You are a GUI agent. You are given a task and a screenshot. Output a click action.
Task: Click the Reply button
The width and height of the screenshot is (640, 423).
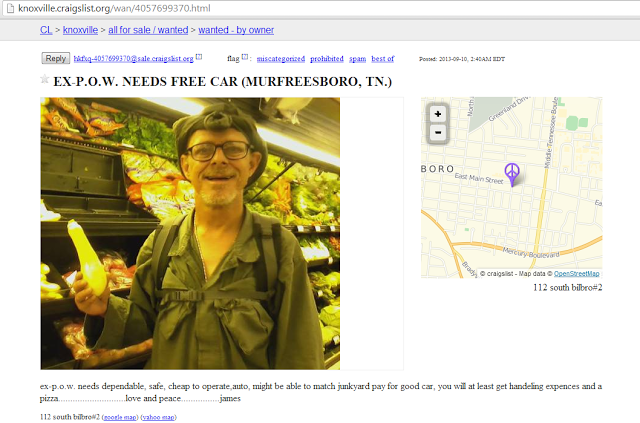[56, 58]
